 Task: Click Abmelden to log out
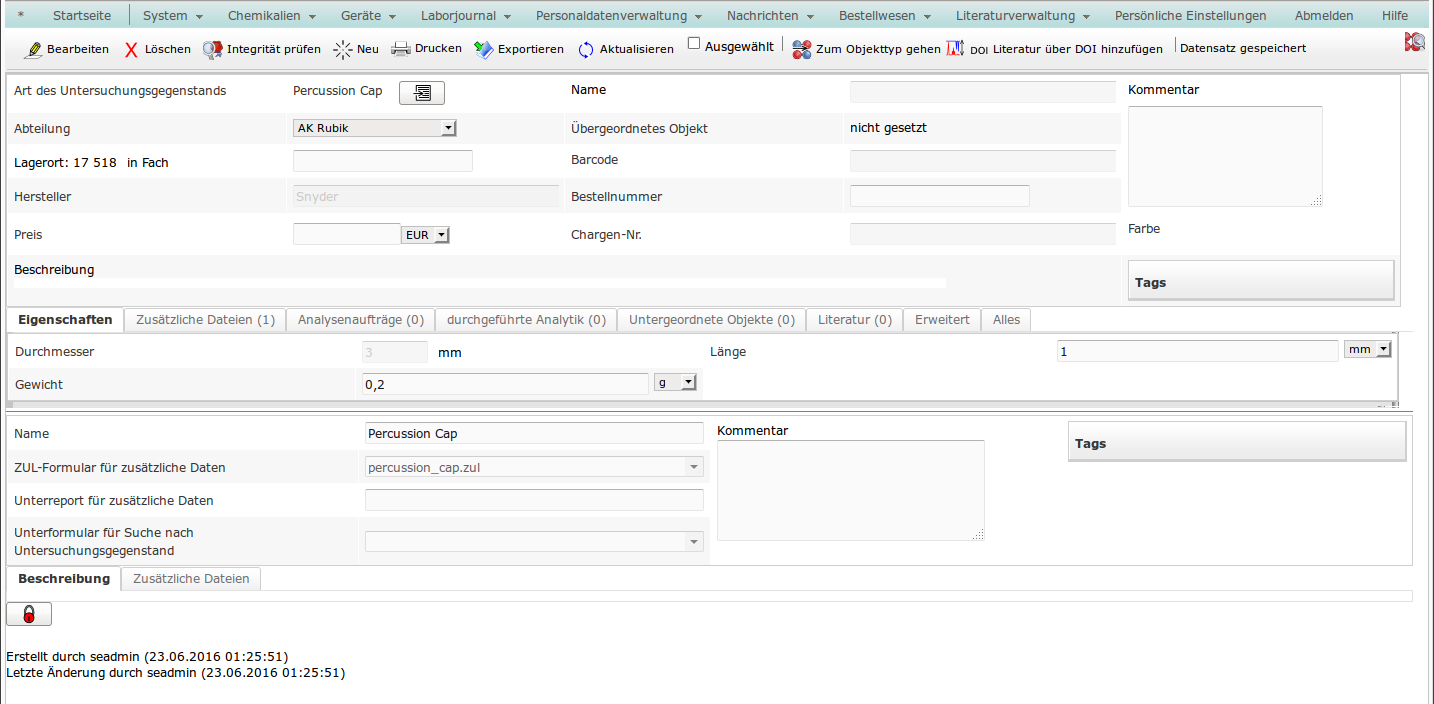[x=1323, y=16]
